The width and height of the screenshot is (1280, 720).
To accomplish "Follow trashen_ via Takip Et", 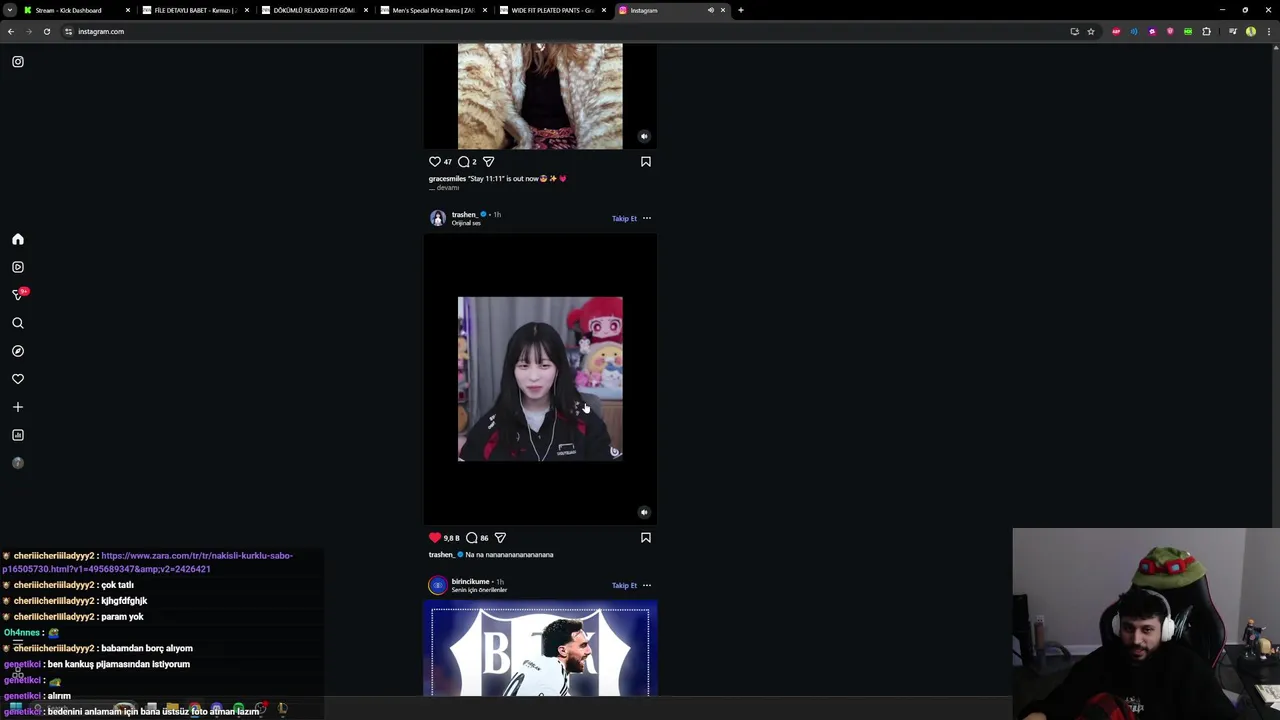I will point(624,218).
